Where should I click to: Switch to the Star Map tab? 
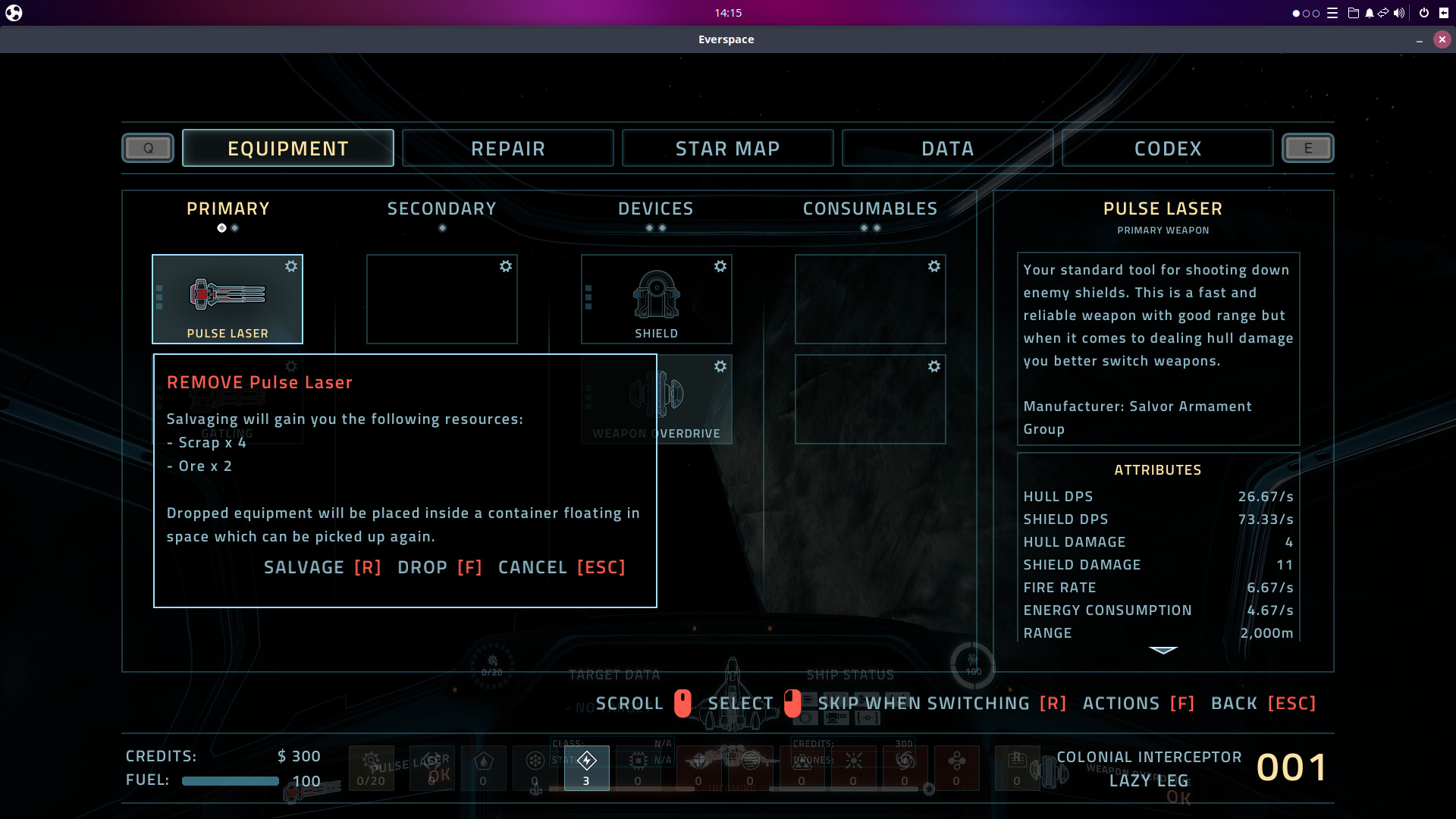(x=727, y=148)
